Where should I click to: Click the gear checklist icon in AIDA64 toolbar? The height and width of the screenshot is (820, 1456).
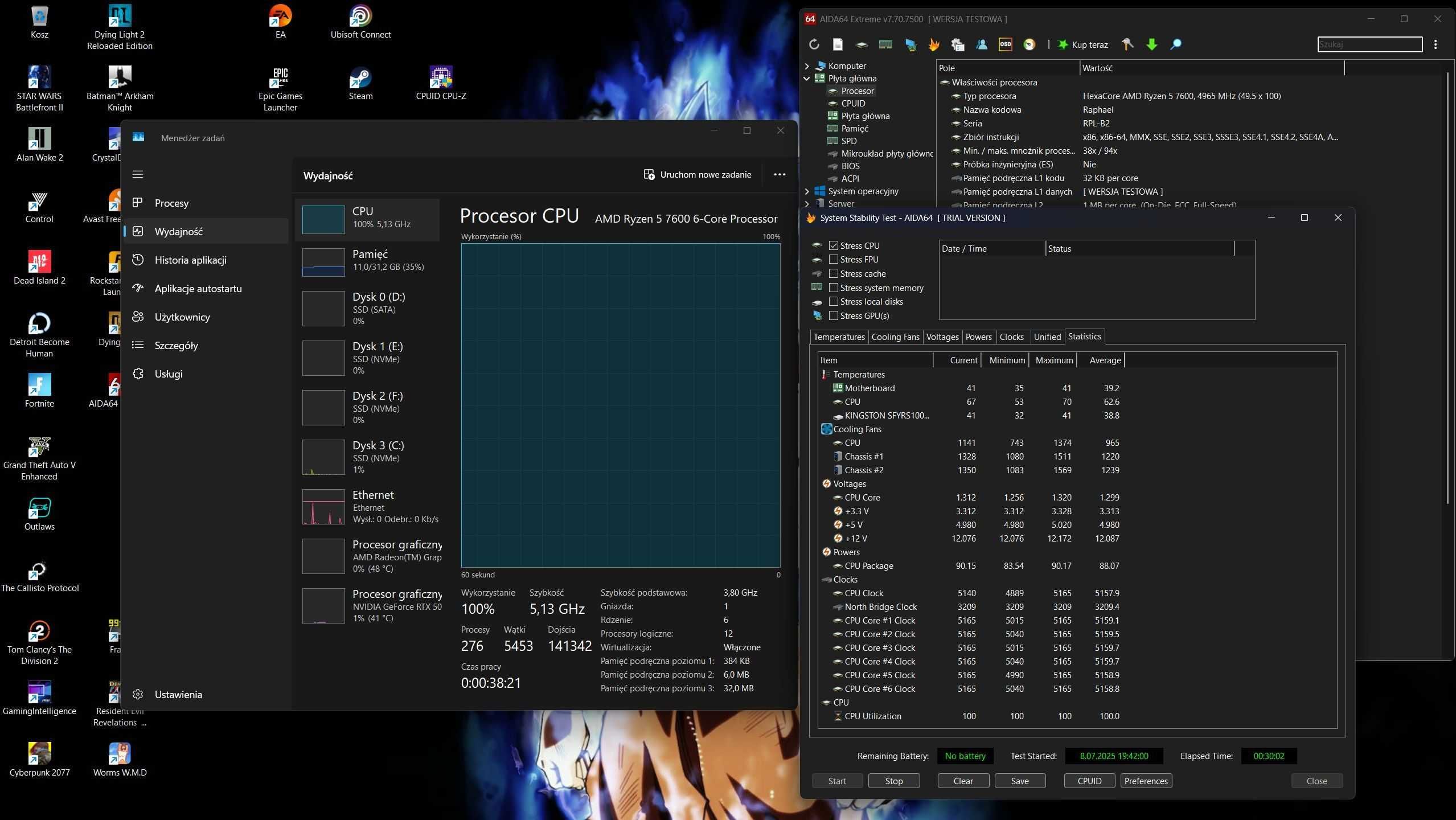[958, 44]
